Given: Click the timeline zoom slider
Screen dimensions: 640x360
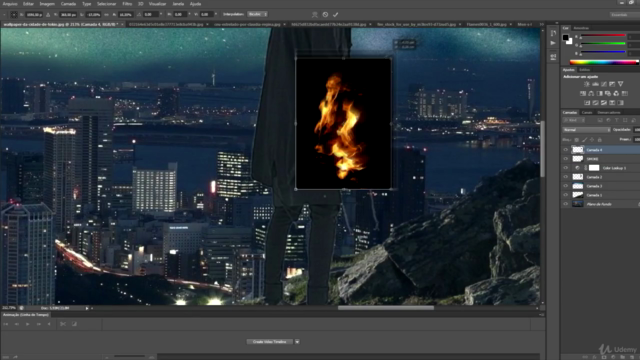Looking at the screenshot, I should coord(130,357).
